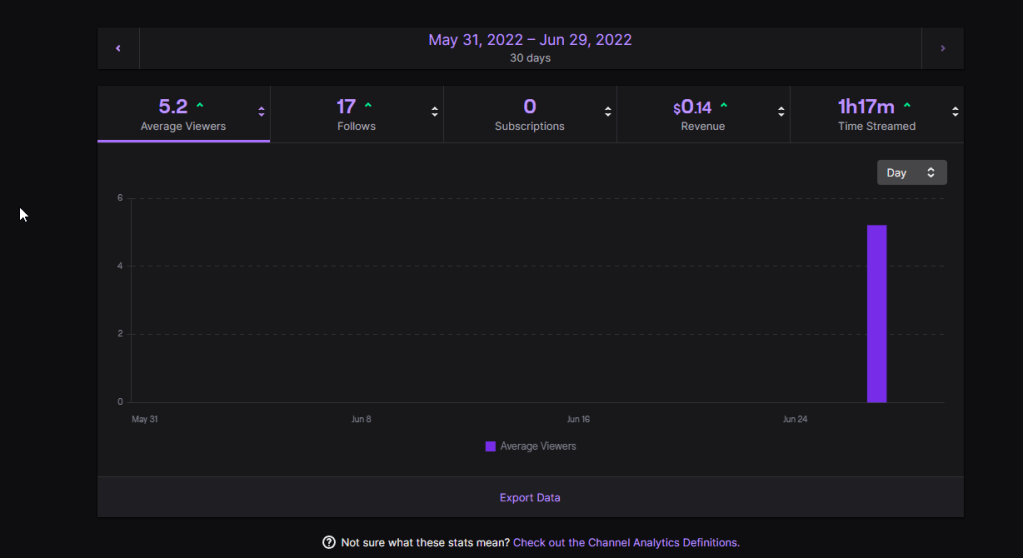Screen dimensions: 1023x558
Task: Open the Channel Analytics Definitions link
Action: pyautogui.click(x=626, y=542)
